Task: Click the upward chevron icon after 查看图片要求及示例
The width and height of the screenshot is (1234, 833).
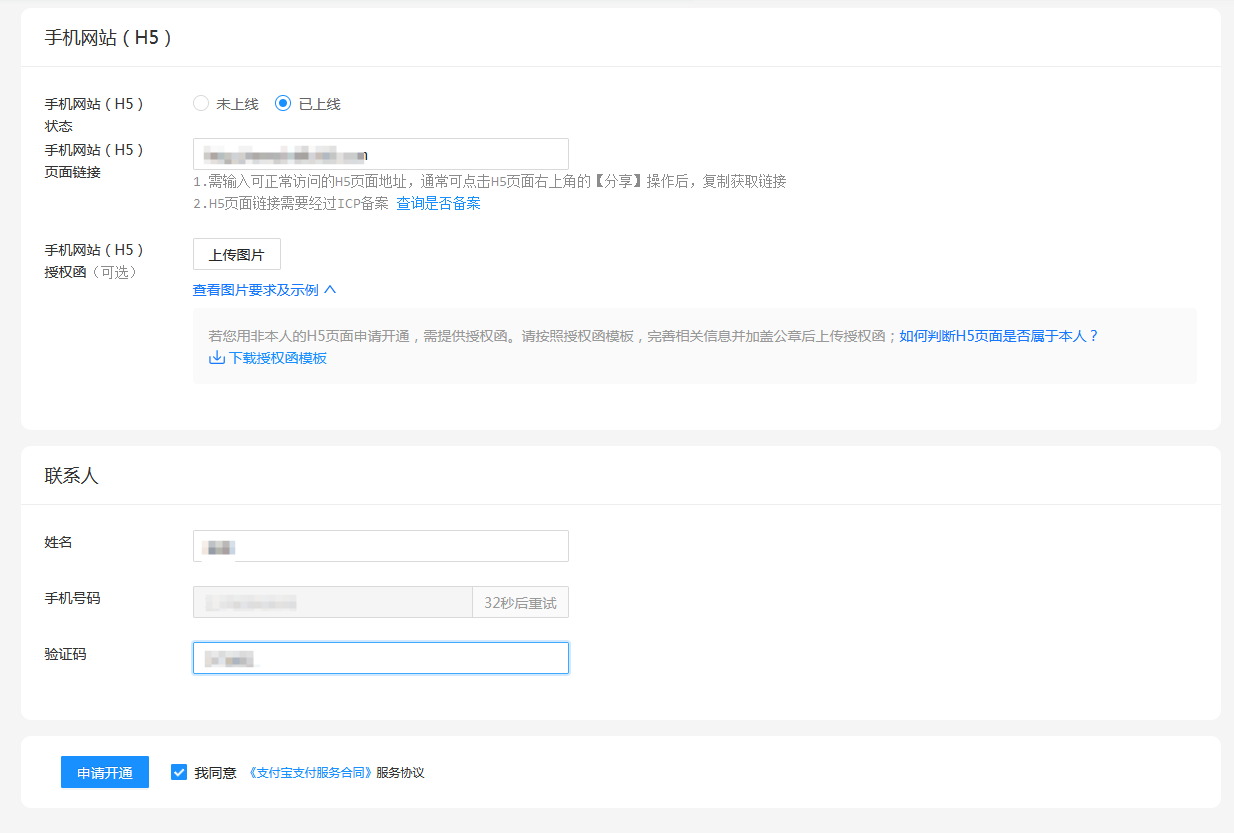Action: pos(330,290)
